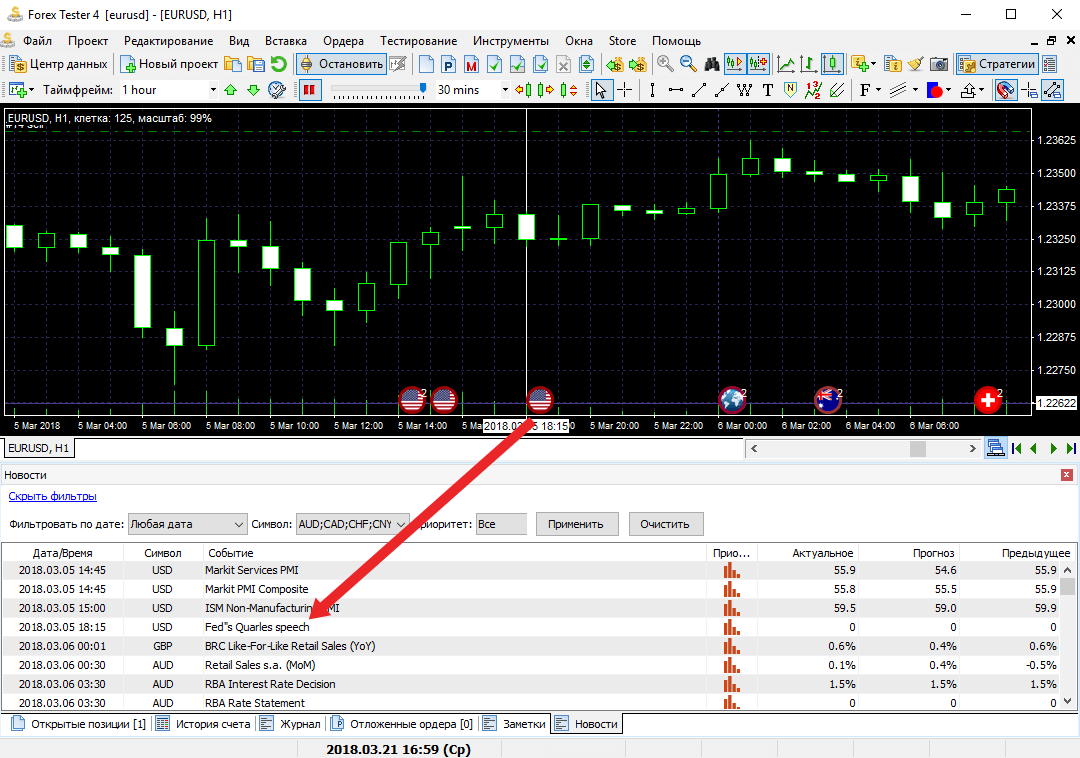The image size is (1080, 758).
Task: Switch to История счета tab
Action: (x=204, y=724)
